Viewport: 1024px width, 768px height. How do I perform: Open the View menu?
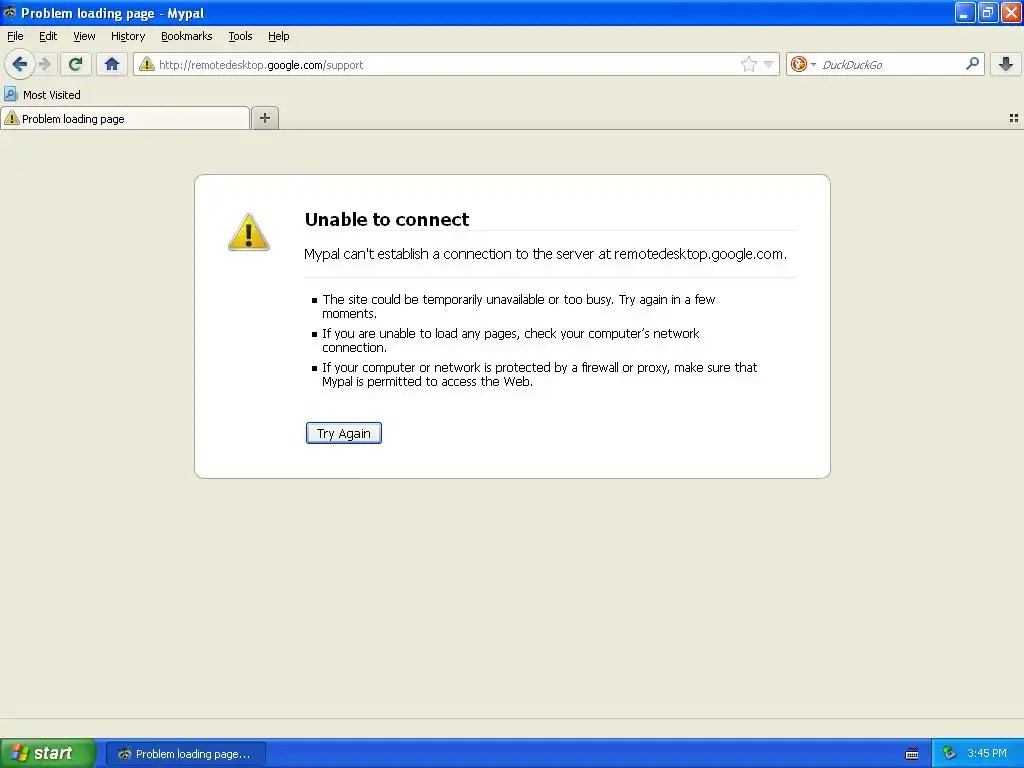[84, 37]
